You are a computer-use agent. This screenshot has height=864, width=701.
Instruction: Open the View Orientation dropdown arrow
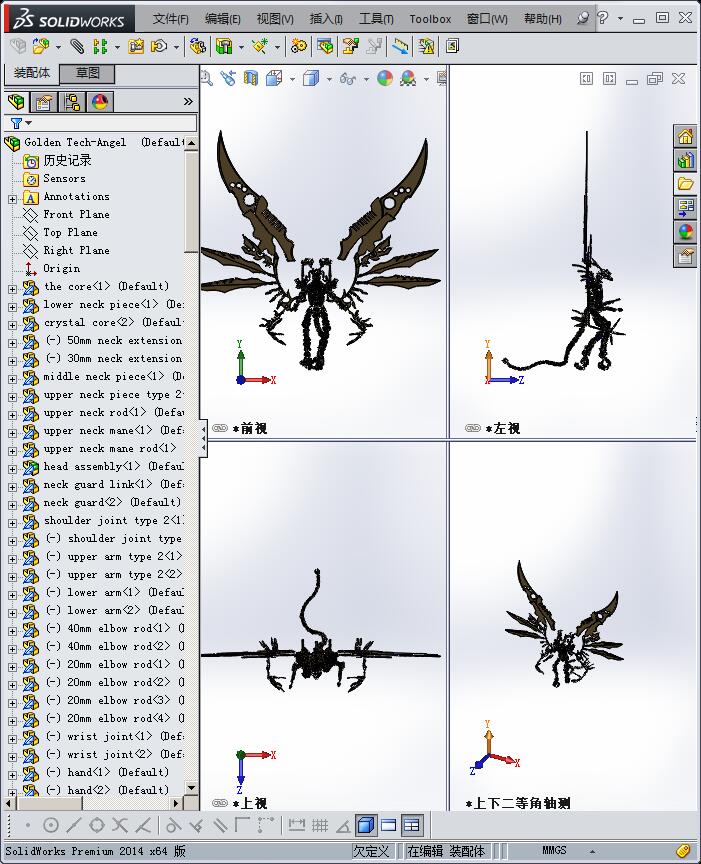coord(292,79)
